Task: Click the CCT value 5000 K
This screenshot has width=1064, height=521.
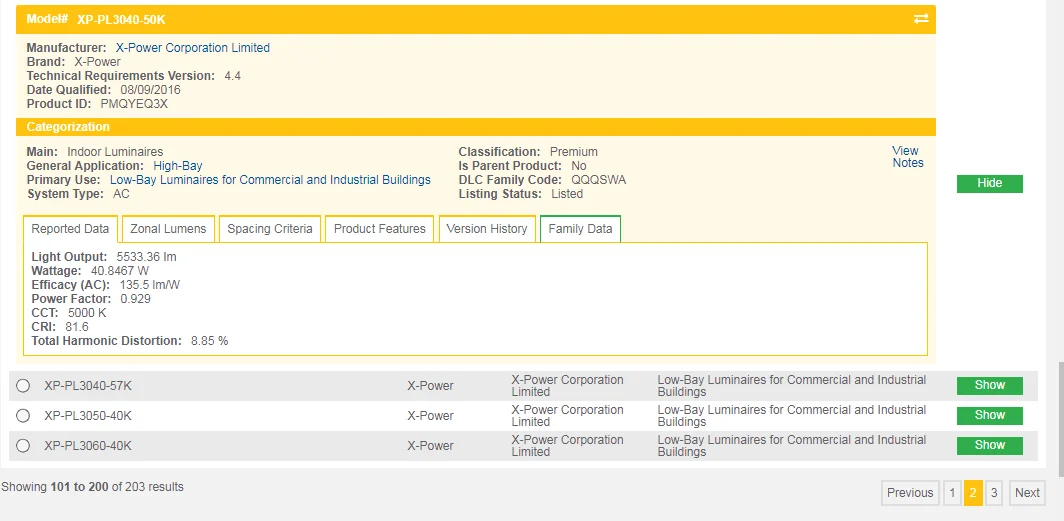Action: [x=87, y=313]
